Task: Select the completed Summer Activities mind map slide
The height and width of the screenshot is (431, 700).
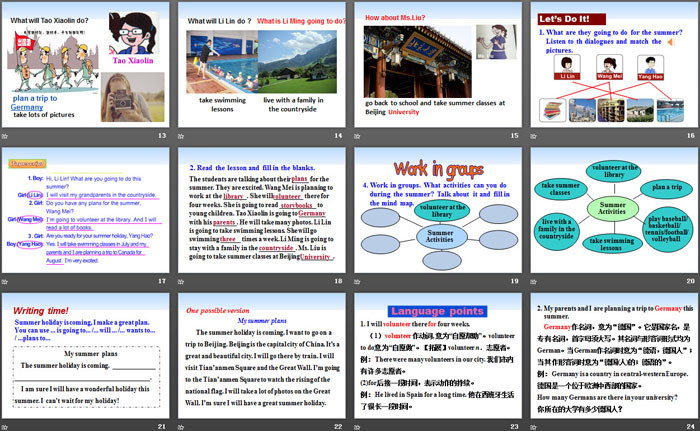Action: tap(614, 210)
